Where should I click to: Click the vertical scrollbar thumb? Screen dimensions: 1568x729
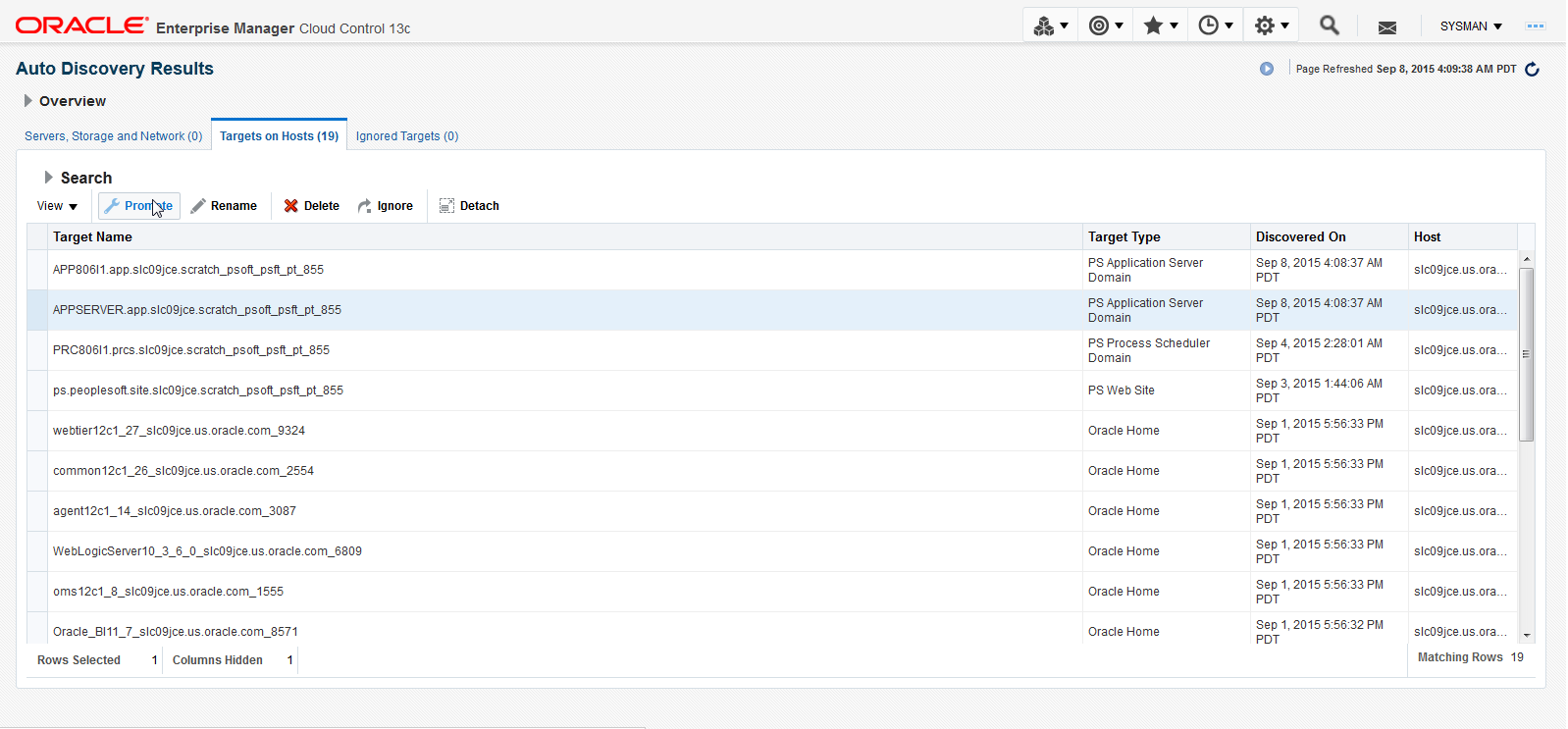pyautogui.click(x=1526, y=354)
